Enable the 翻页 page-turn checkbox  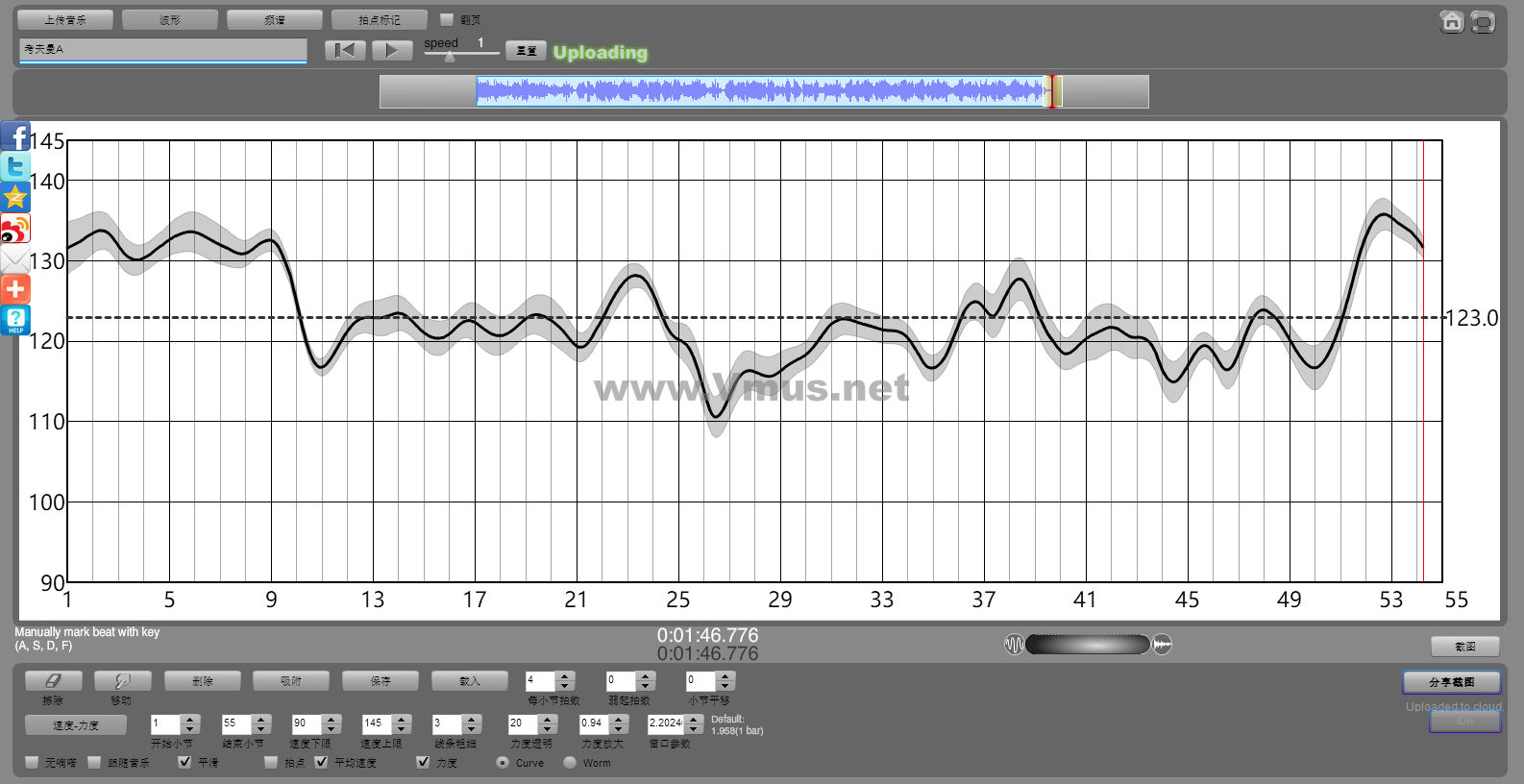pos(446,19)
